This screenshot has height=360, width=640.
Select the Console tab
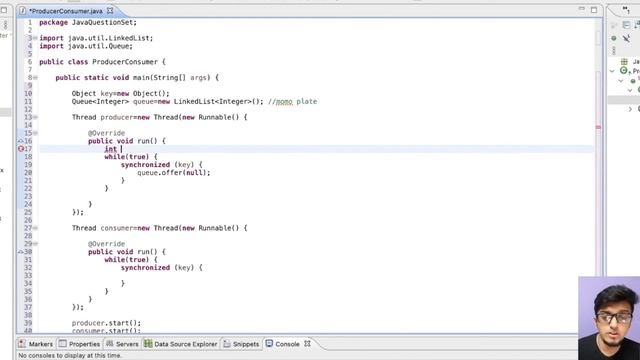pyautogui.click(x=287, y=344)
